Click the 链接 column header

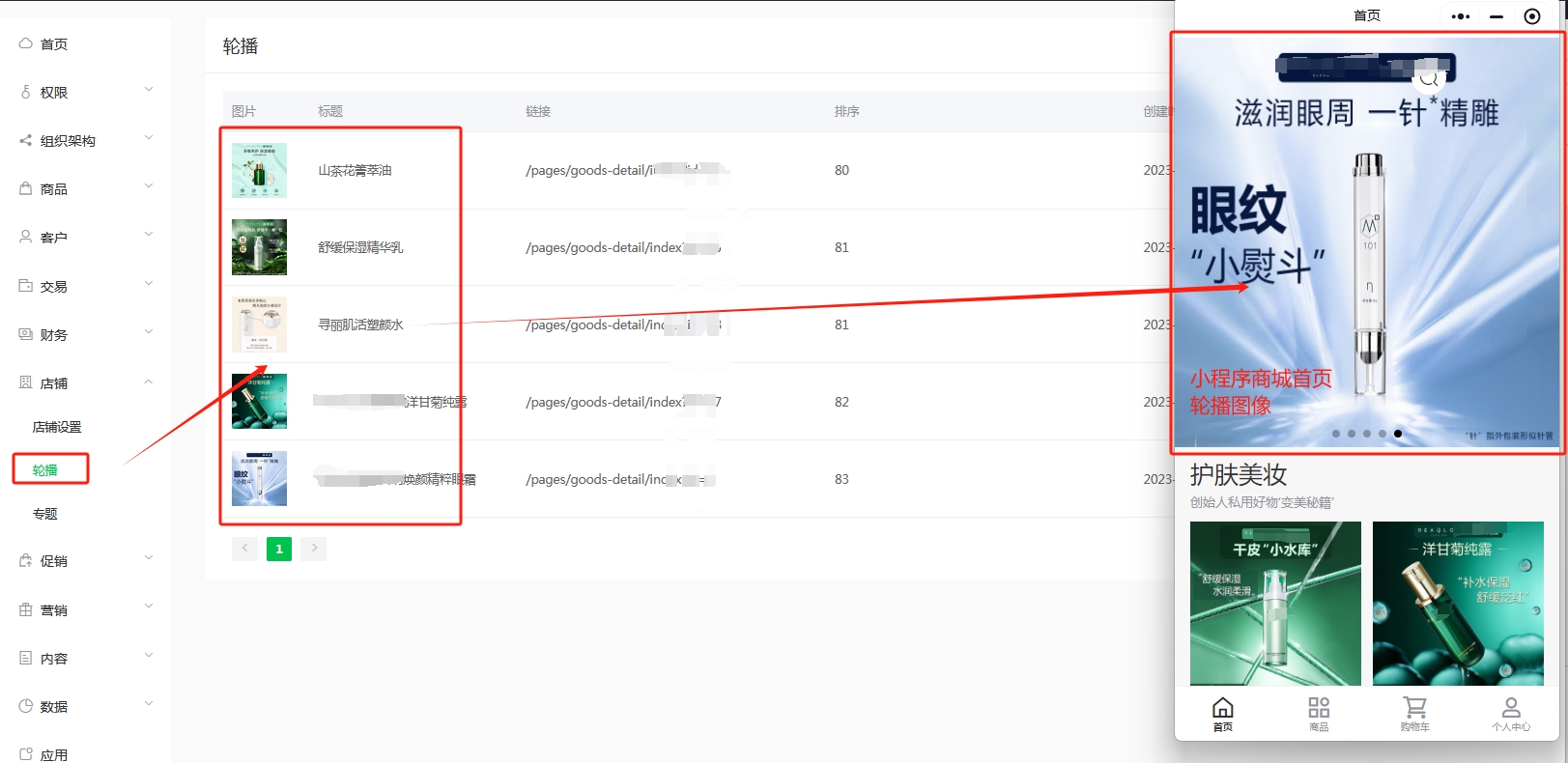point(538,111)
